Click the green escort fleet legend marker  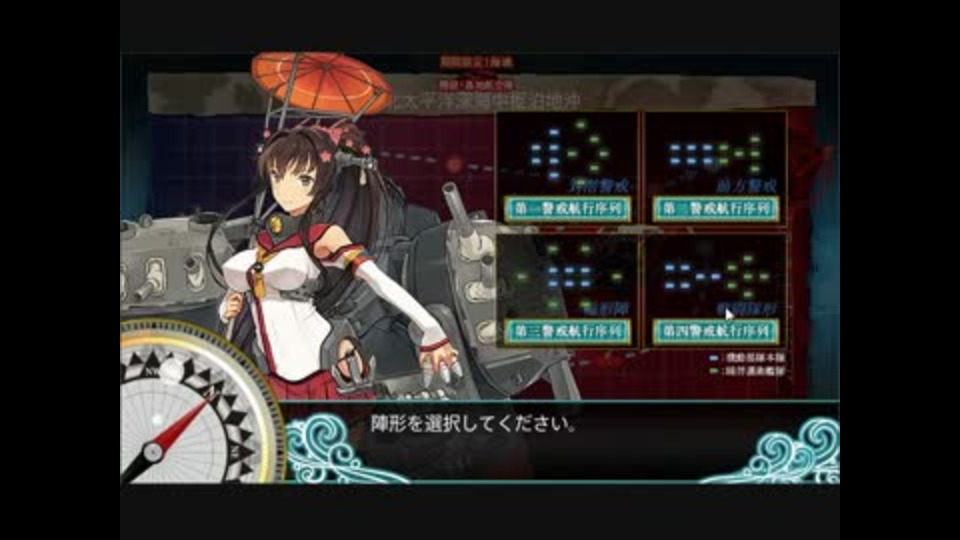[x=713, y=370]
